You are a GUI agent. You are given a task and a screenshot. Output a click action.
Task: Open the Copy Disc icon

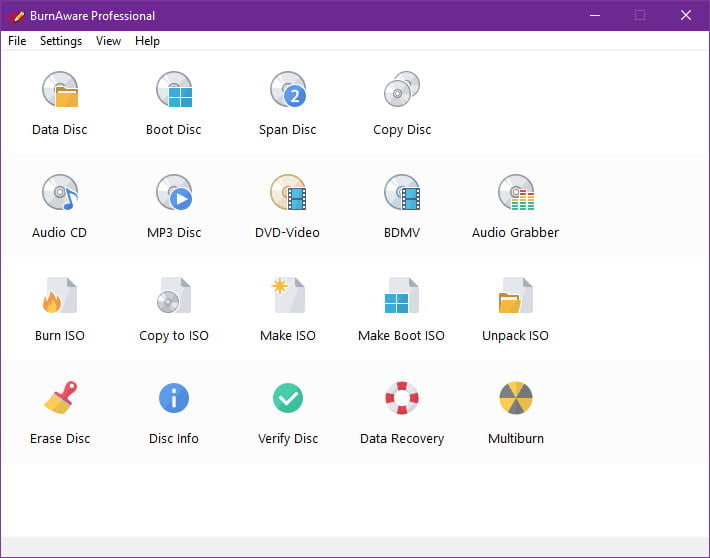[x=402, y=89]
